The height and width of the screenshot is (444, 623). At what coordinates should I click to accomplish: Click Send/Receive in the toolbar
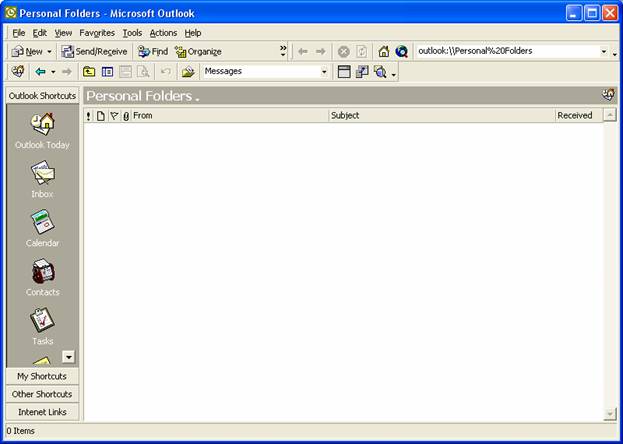(95, 52)
